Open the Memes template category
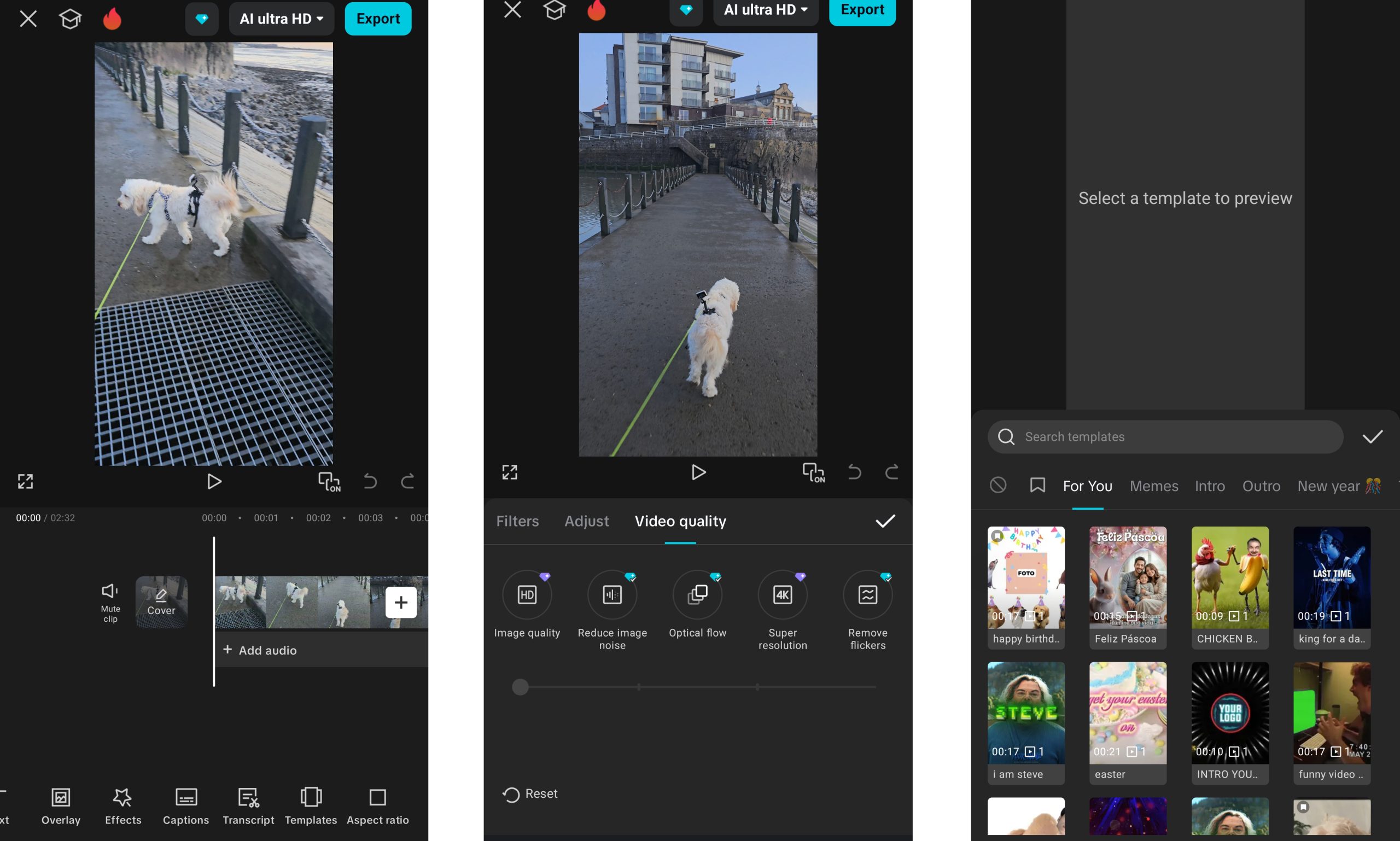The image size is (1400, 841). click(1153, 486)
